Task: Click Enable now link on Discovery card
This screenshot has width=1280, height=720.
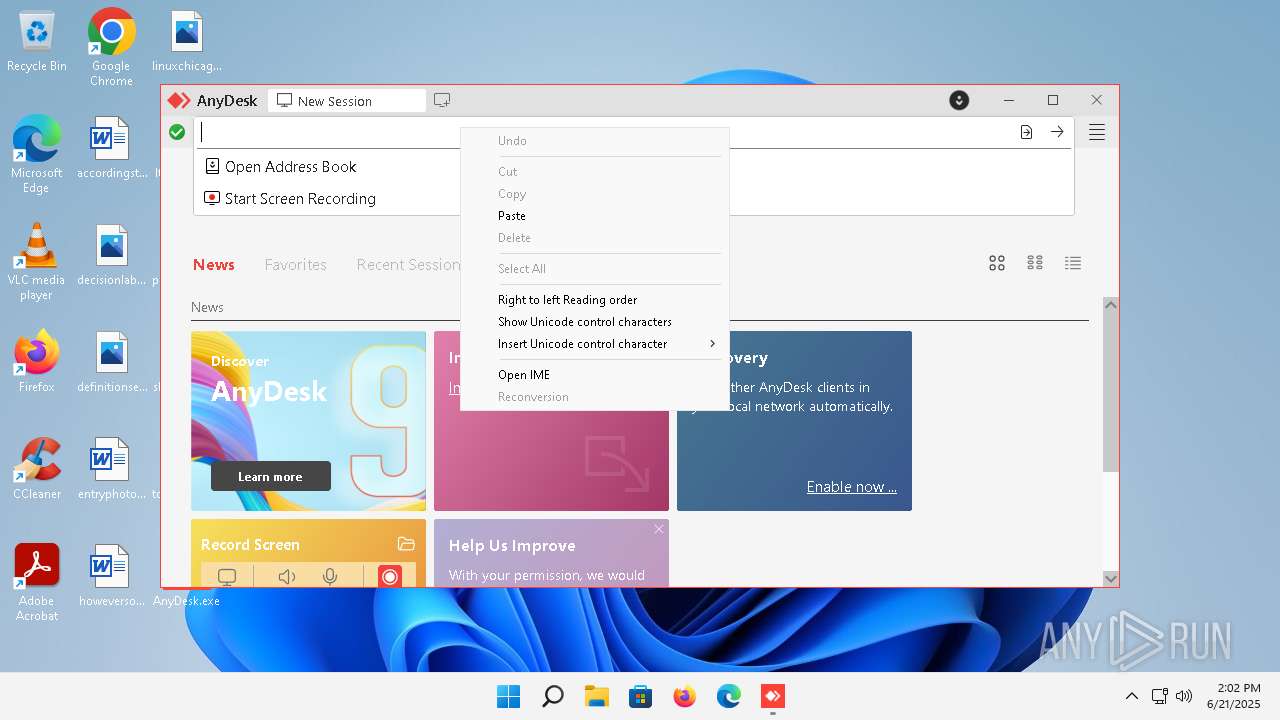Action: point(851,487)
